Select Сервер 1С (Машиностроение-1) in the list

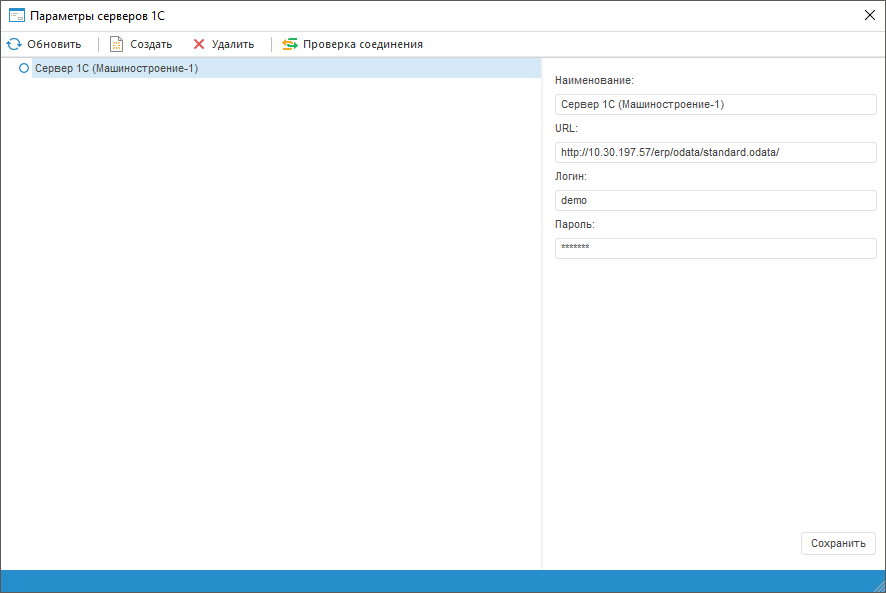(286, 68)
